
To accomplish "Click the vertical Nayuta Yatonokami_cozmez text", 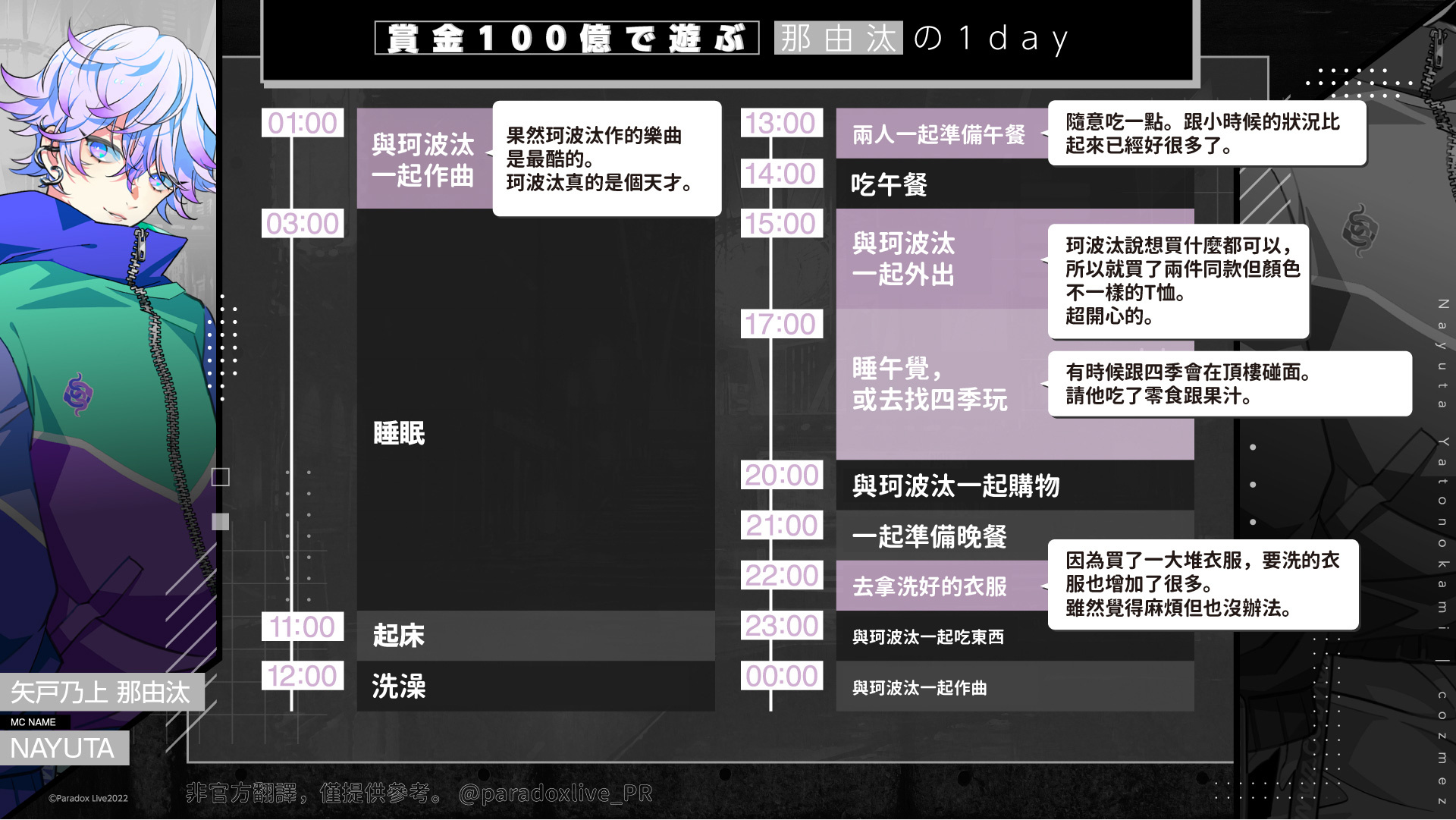I will [x=1442, y=551].
